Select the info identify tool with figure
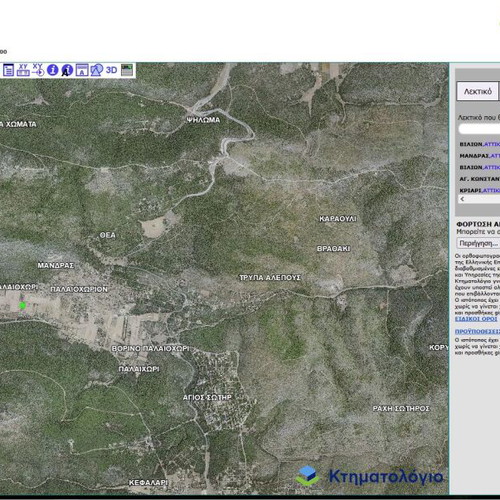This screenshot has width=500, height=500. 67,70
